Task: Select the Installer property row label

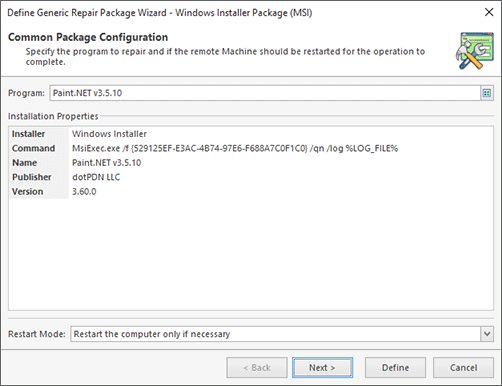Action: 28,134
